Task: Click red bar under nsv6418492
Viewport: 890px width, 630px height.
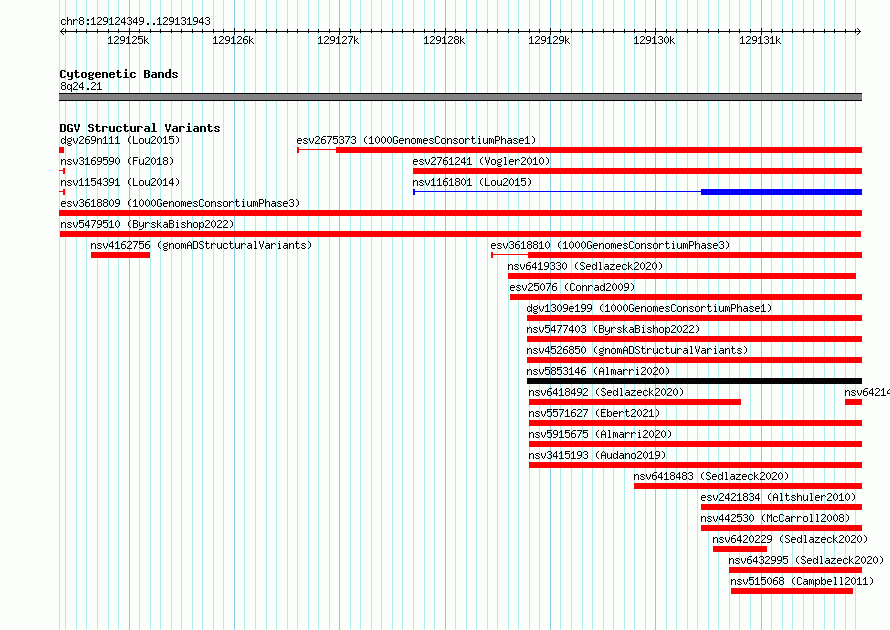Action: pyautogui.click(x=635, y=402)
